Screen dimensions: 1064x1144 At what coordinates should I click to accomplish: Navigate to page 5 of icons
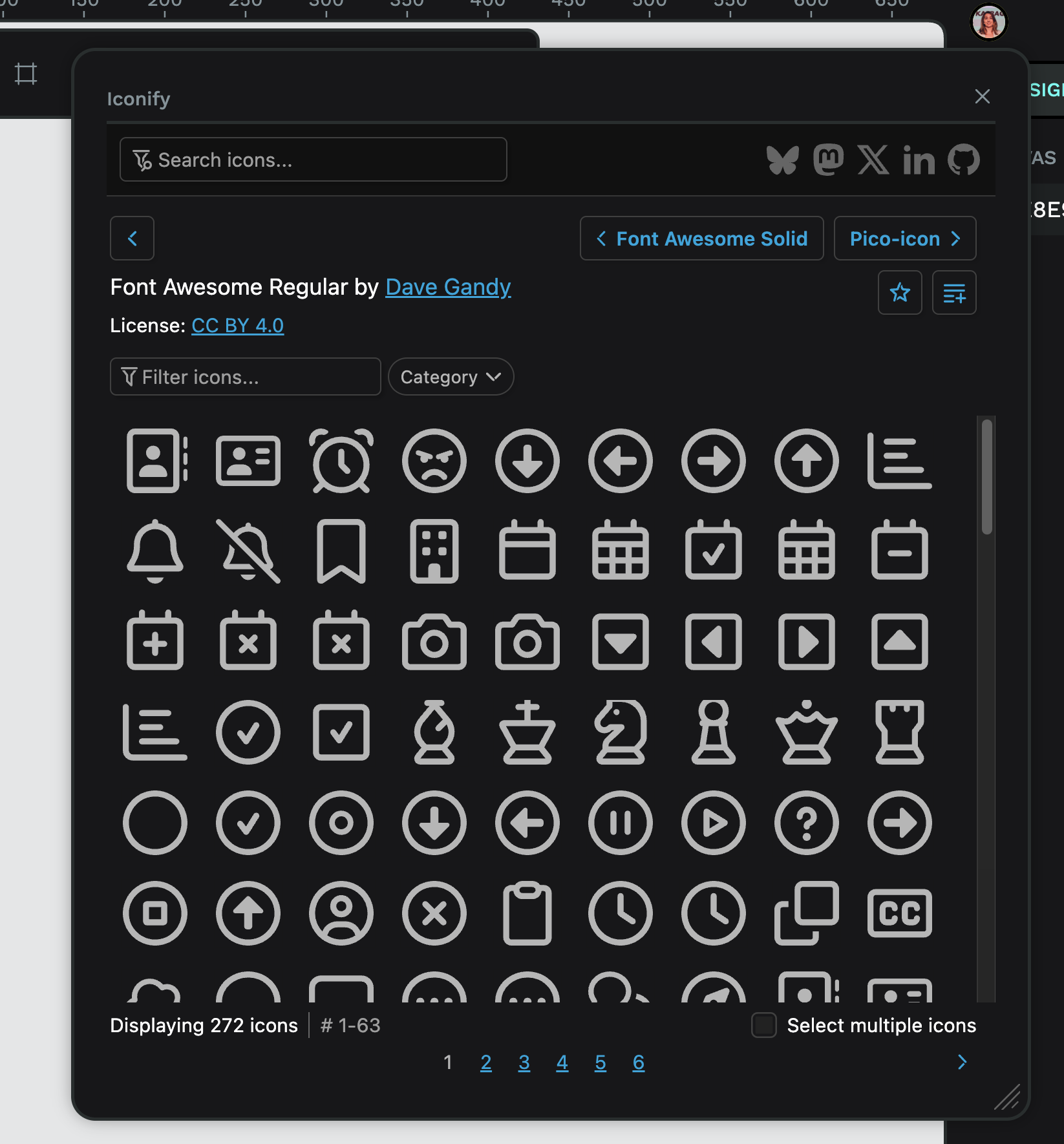(601, 1063)
